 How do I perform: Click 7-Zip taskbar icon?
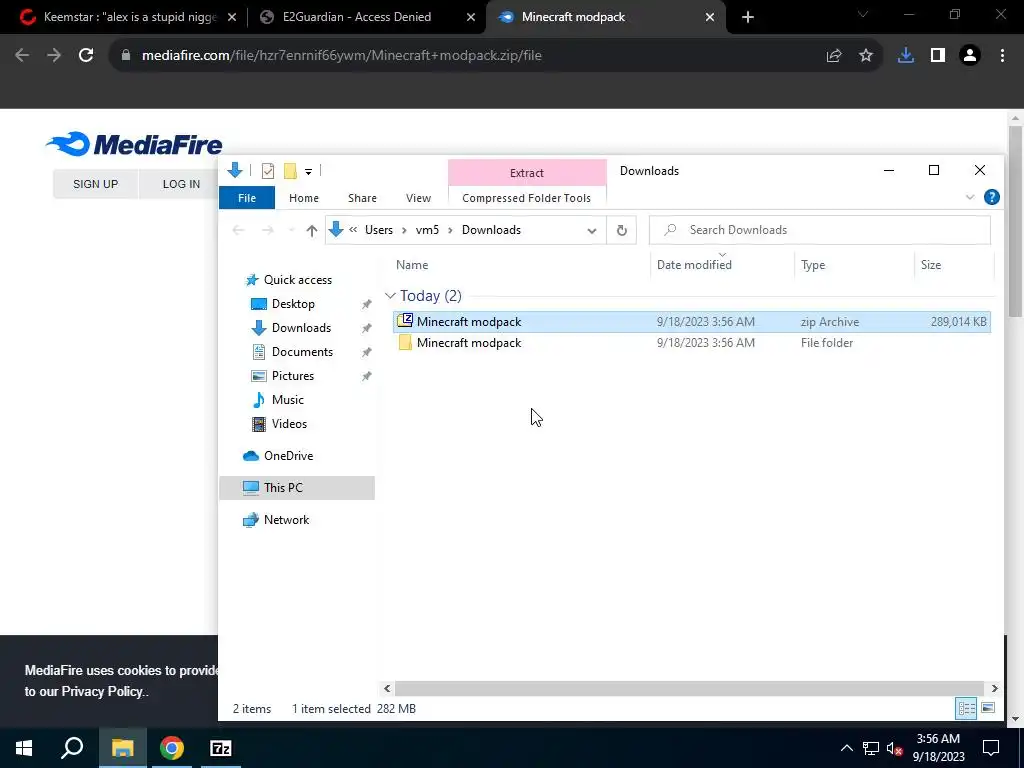221,748
